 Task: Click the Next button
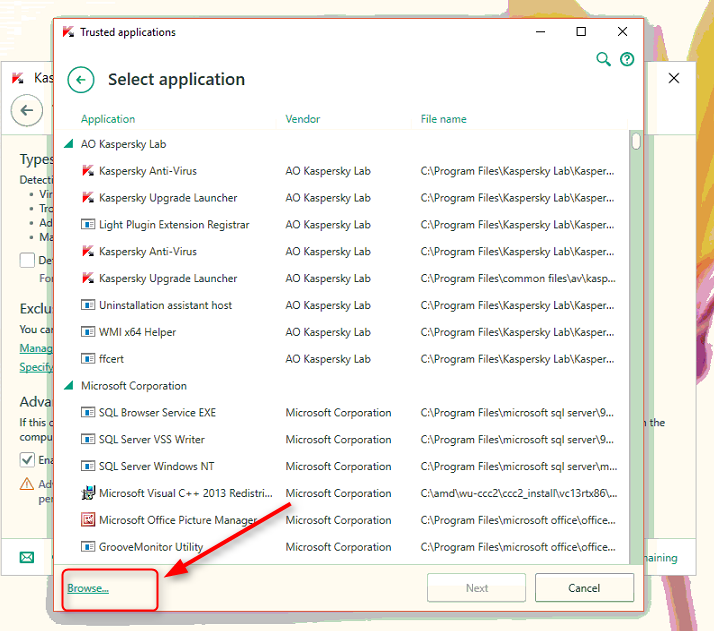[x=476, y=588]
